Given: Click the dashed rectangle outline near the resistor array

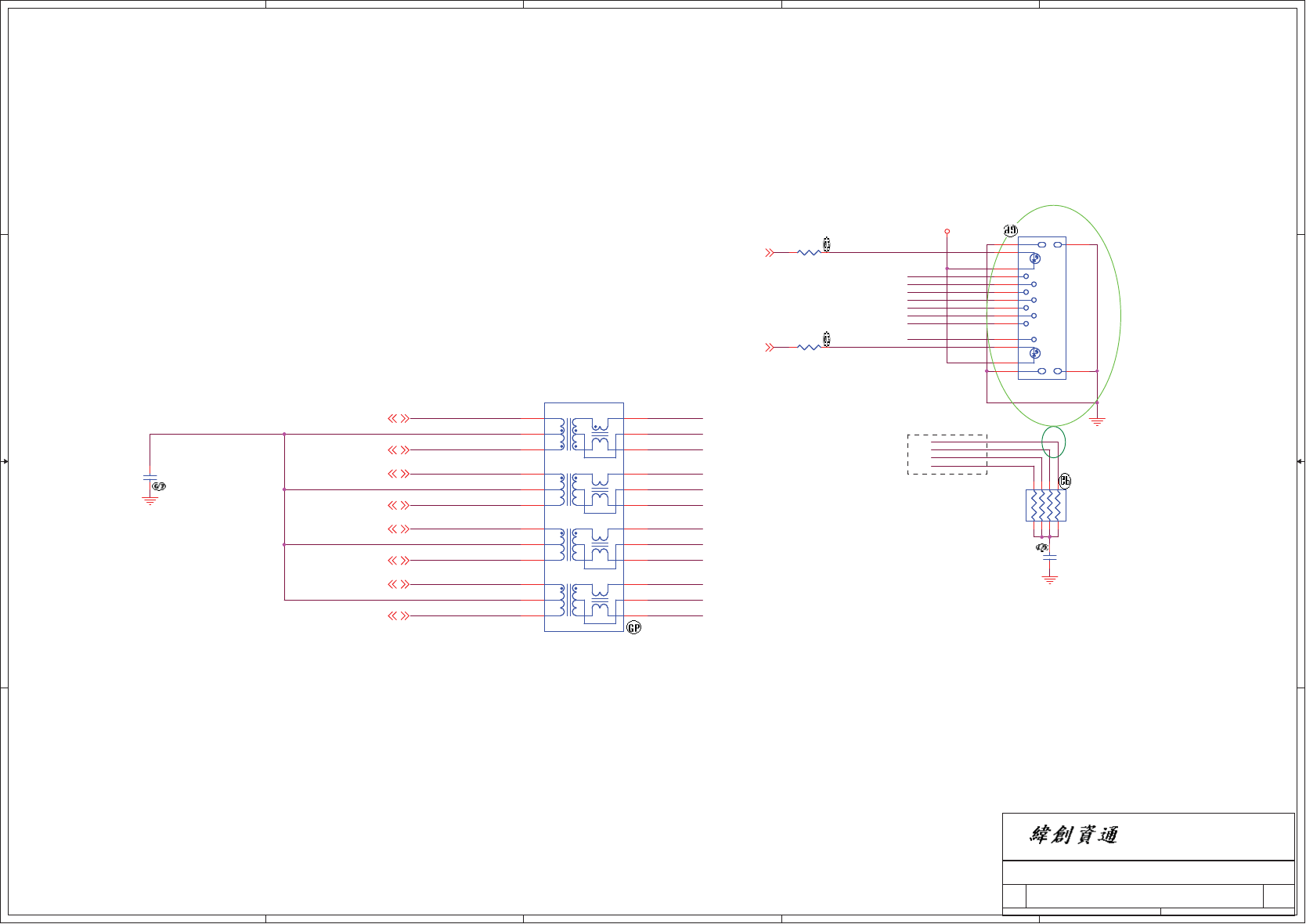Looking at the screenshot, I should [947, 455].
